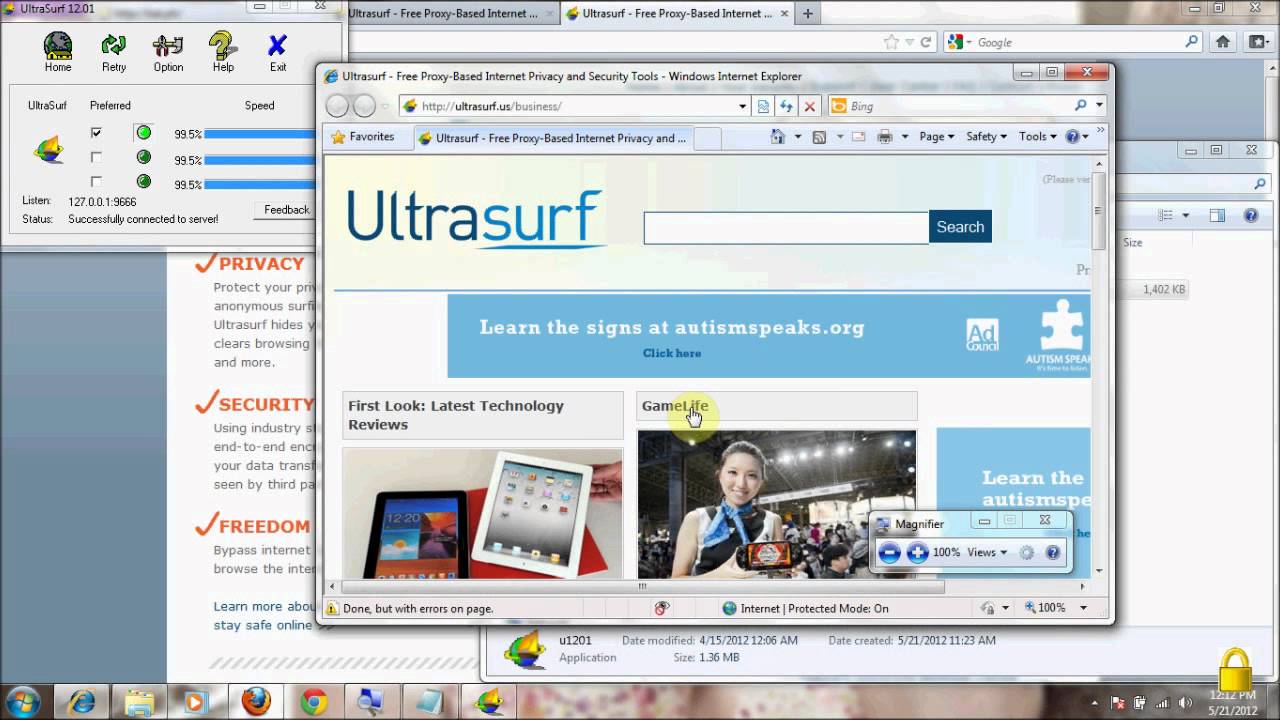Expand the Magnifier Views dropdown

pyautogui.click(x=987, y=552)
